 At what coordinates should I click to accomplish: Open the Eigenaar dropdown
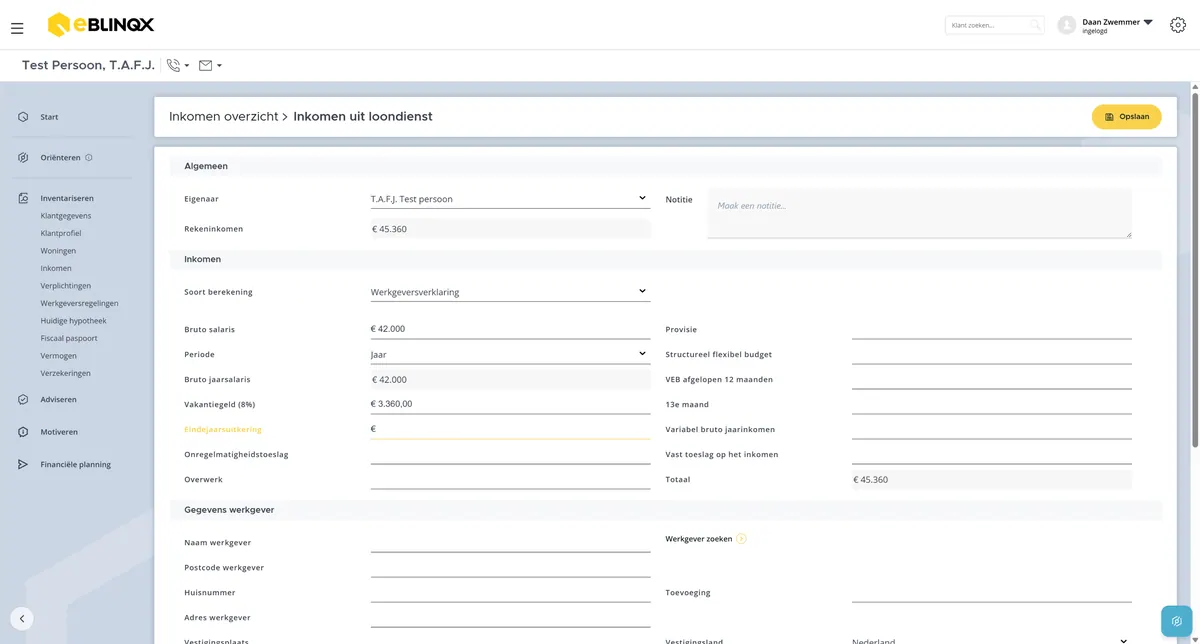point(510,199)
